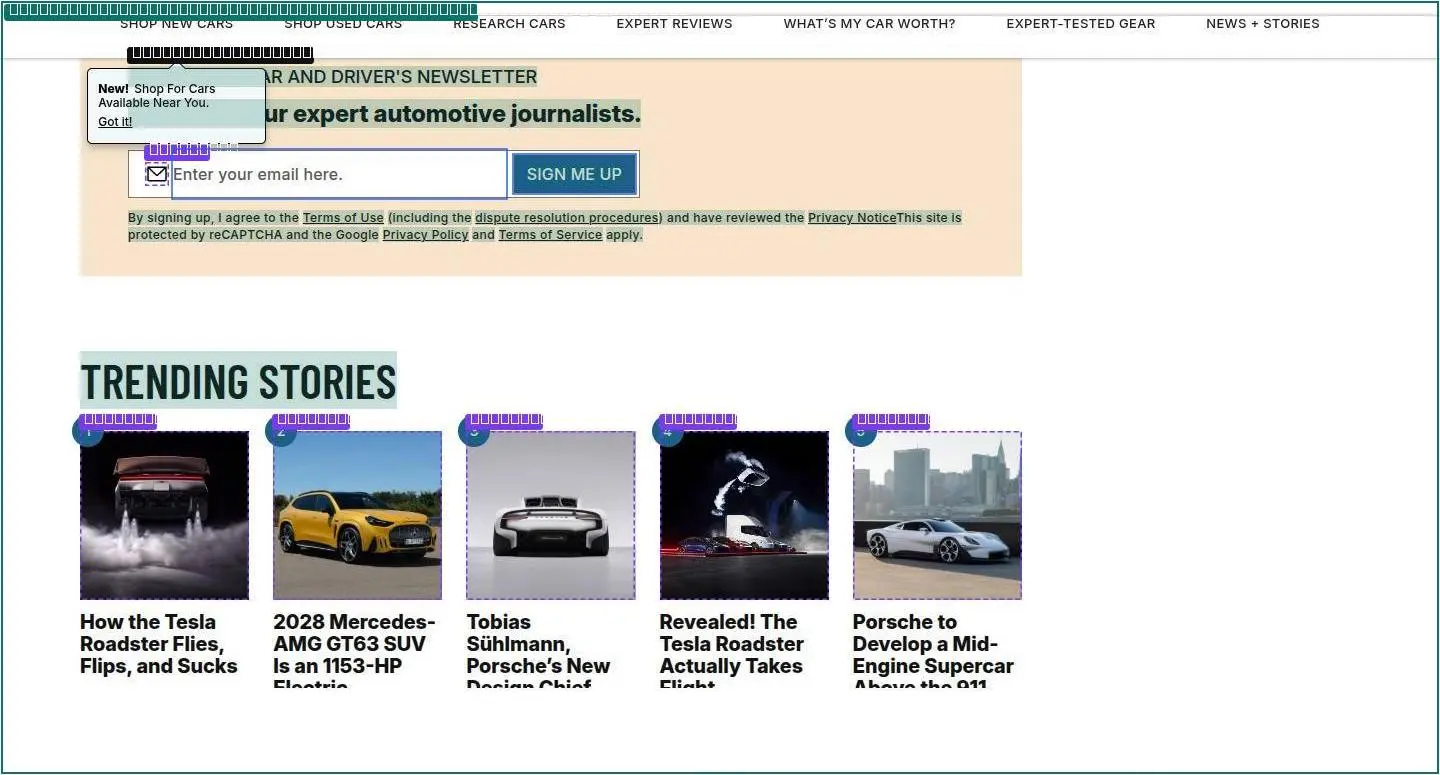View Google's Privacy Policy link
Screen dimensions: 1440x775
pyautogui.click(x=425, y=235)
